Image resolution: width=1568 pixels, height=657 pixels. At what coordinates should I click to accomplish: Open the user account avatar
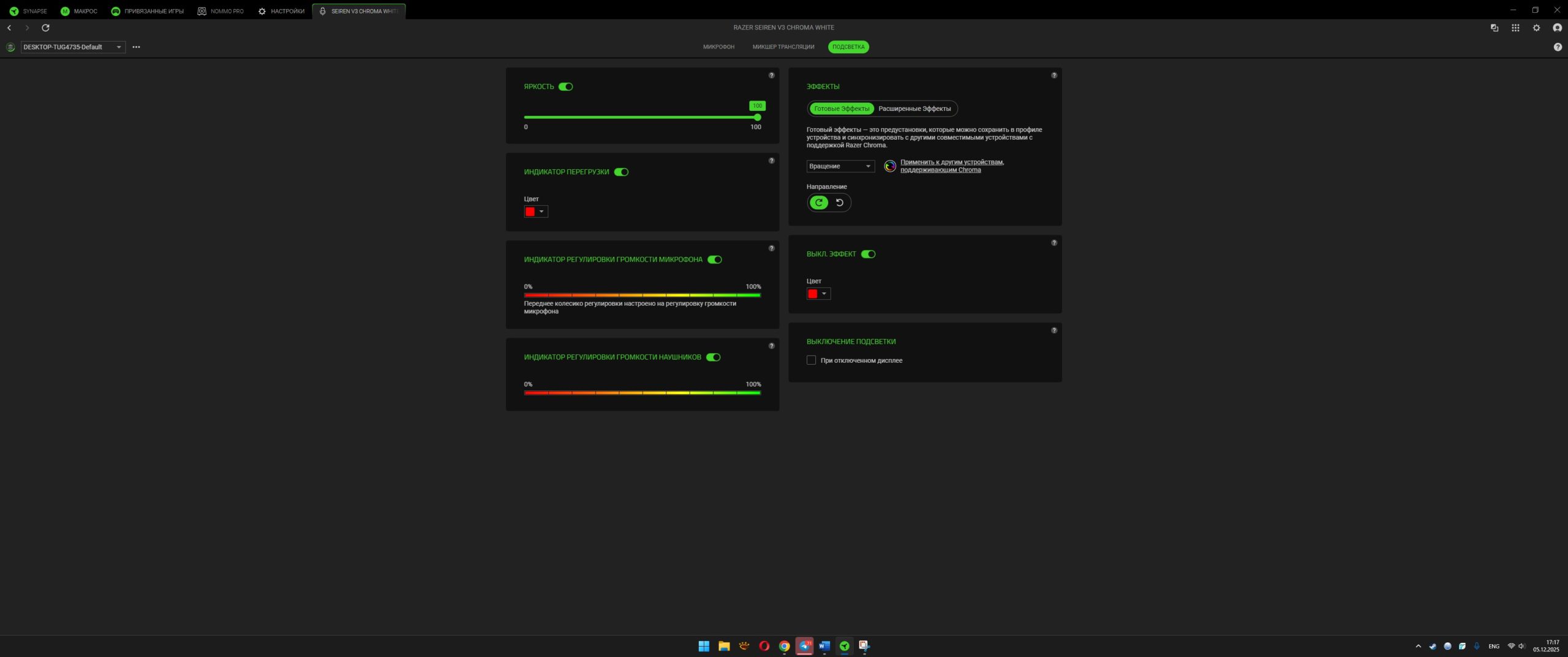coord(1557,28)
